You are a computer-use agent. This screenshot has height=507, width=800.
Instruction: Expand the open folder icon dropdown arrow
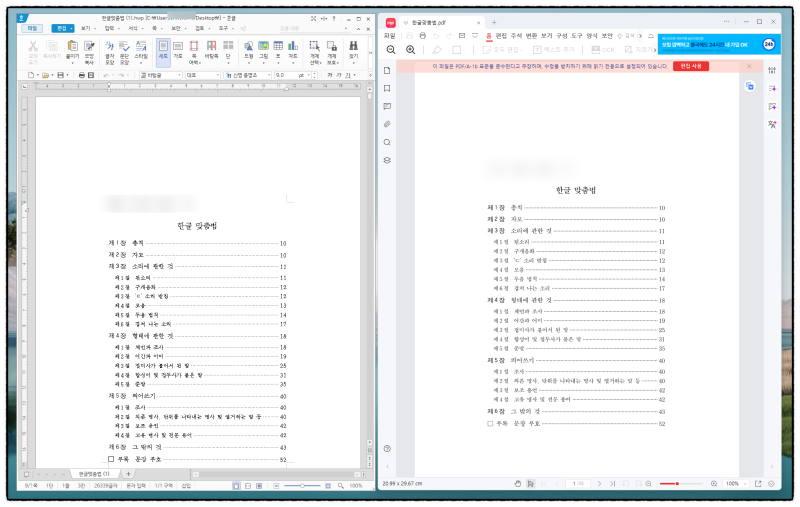click(52, 75)
